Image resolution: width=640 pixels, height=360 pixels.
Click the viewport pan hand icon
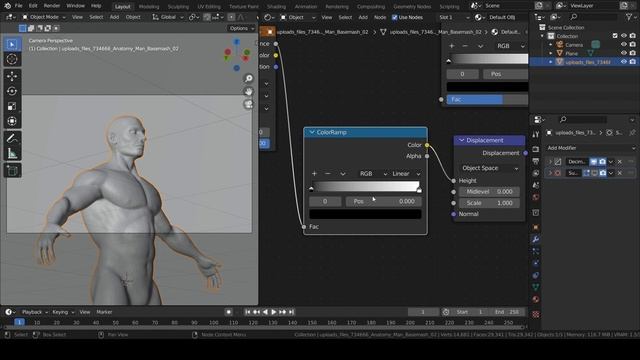248,91
